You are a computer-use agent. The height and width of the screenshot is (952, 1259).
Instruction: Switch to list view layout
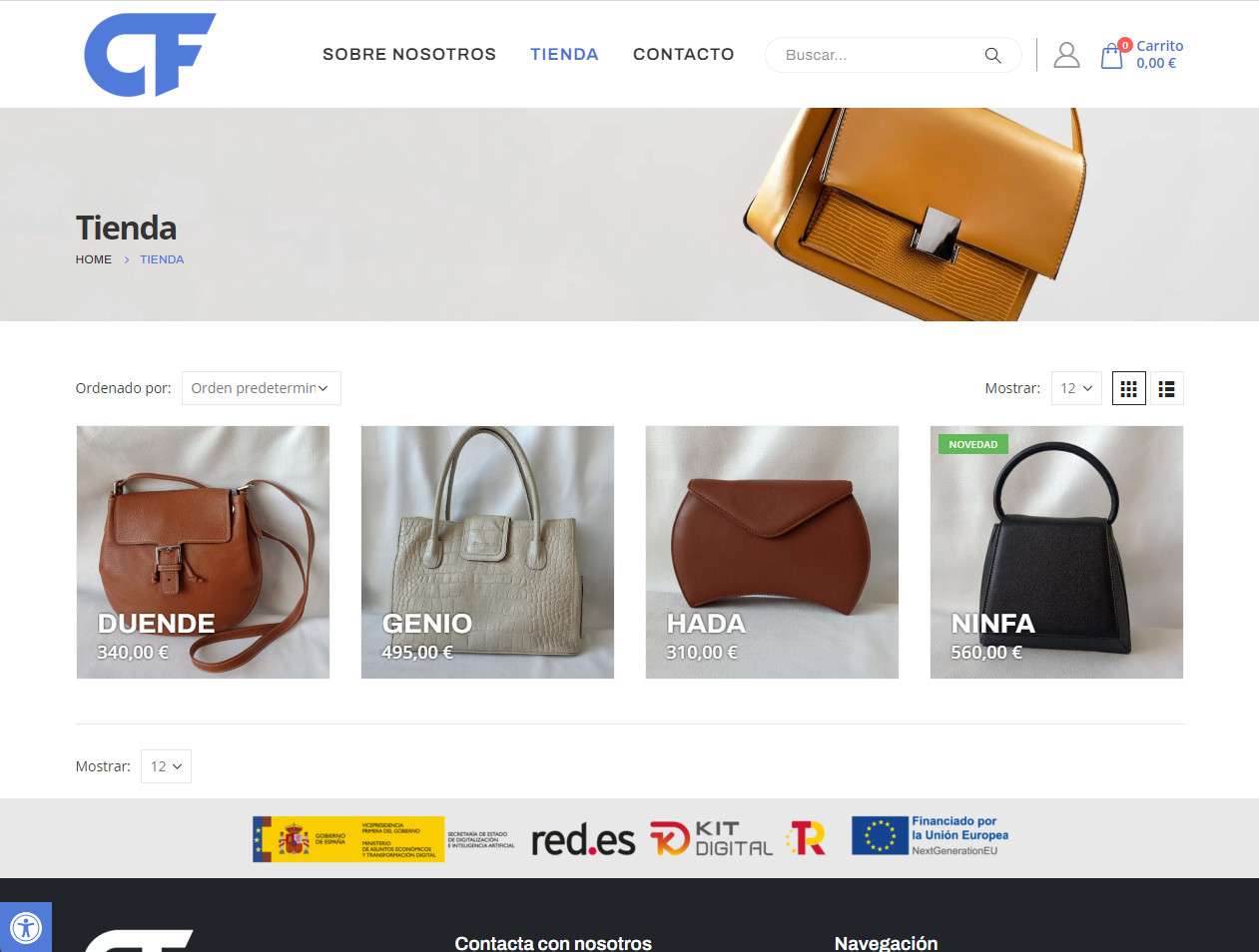point(1166,388)
